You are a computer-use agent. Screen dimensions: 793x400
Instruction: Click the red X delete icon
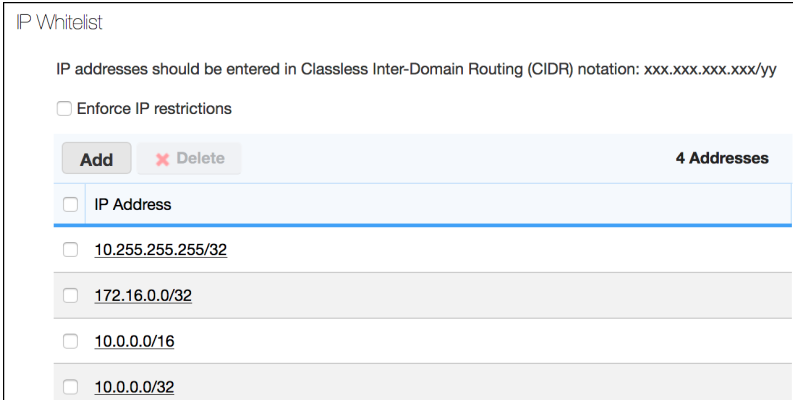tap(162, 160)
